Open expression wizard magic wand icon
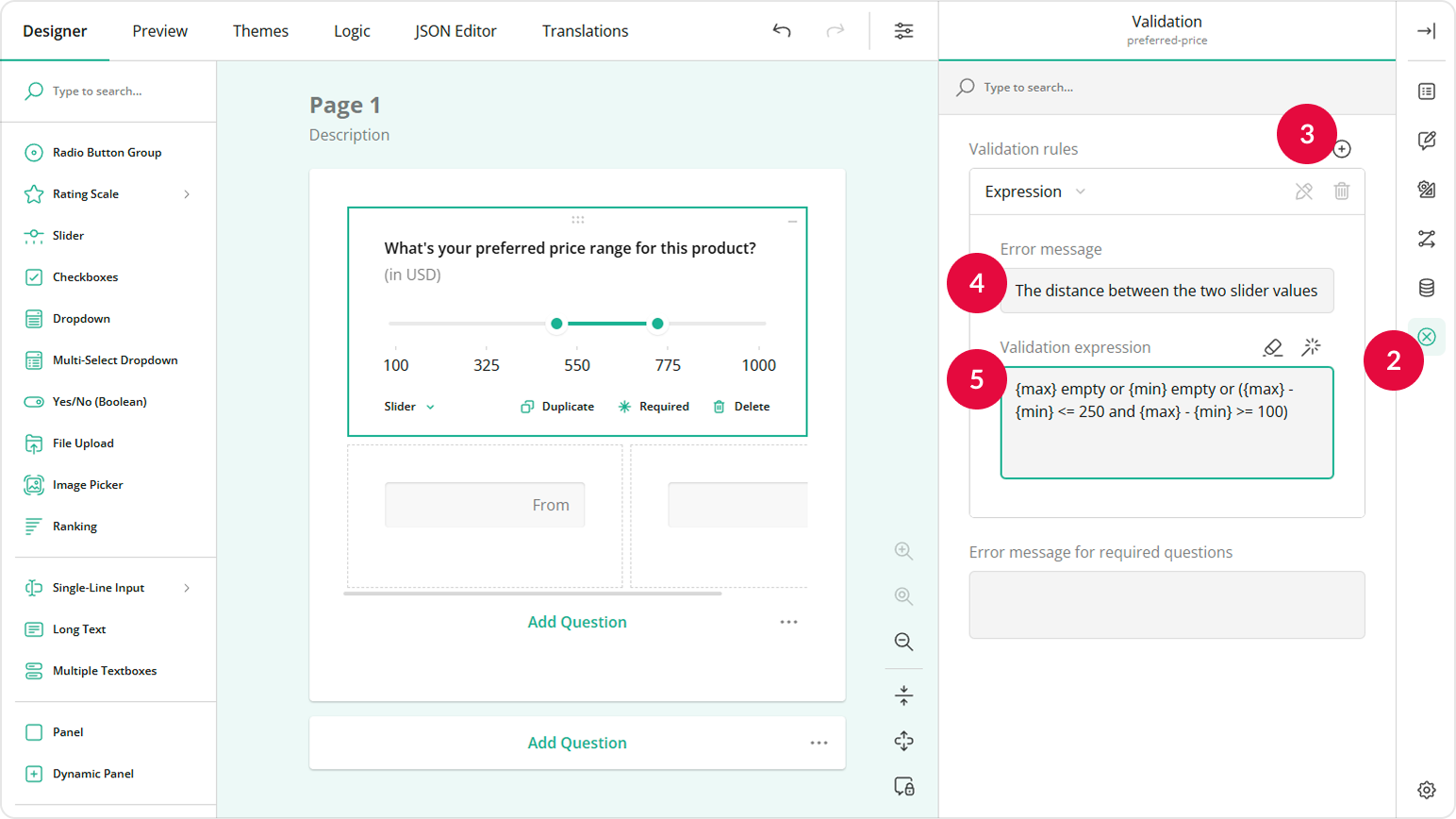 click(1311, 347)
